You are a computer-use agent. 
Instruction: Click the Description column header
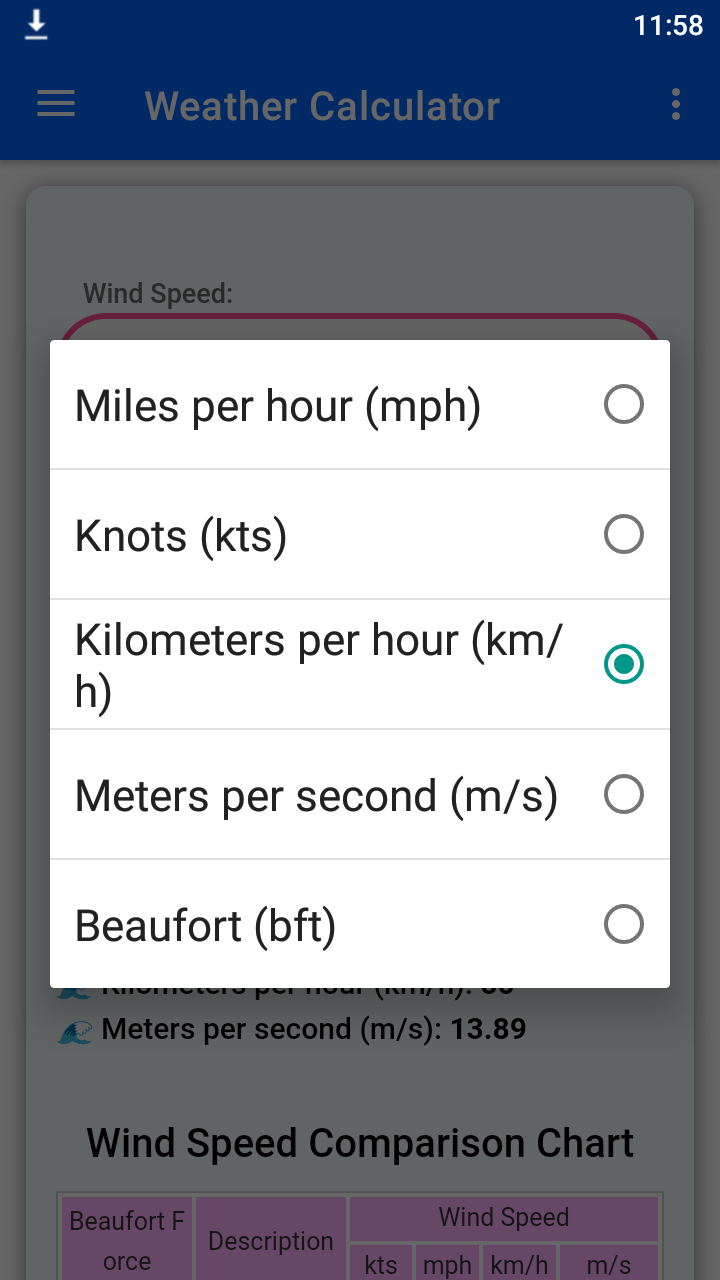point(270,1241)
